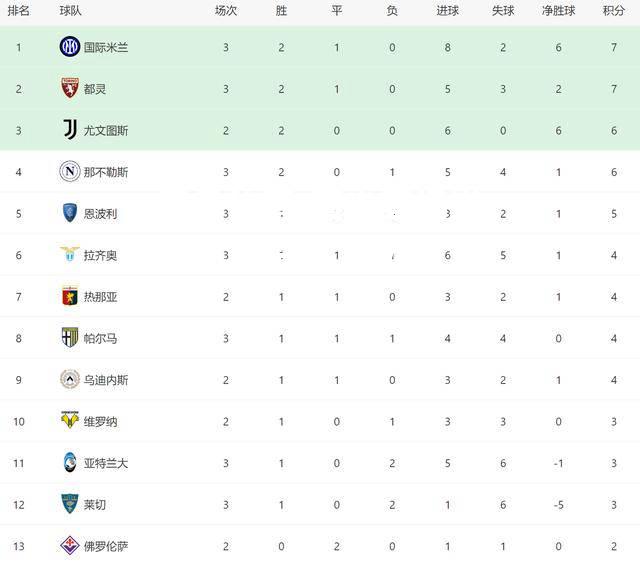Click the Verona club crest

(x=70, y=420)
